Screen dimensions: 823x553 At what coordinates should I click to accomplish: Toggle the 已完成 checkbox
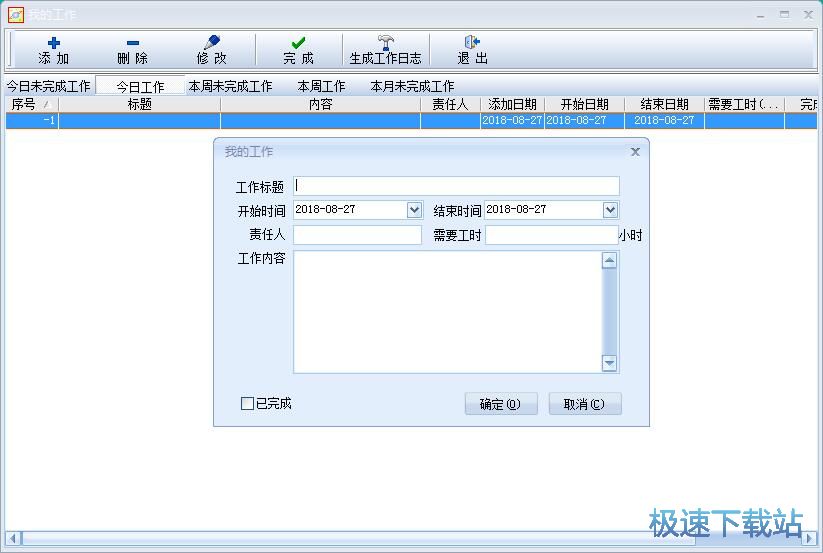pyautogui.click(x=247, y=403)
